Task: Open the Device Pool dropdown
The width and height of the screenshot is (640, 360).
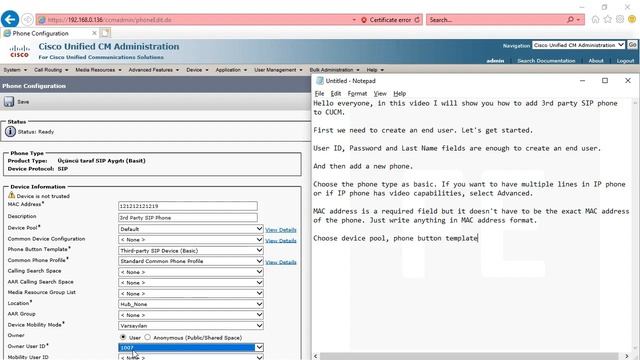Action: [x=191, y=229]
